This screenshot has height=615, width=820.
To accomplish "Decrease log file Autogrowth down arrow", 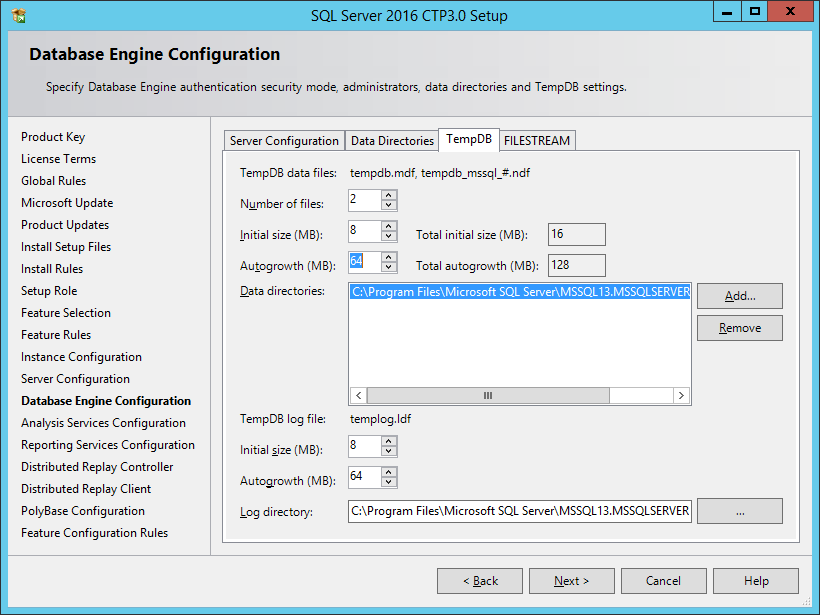I will tap(389, 482).
